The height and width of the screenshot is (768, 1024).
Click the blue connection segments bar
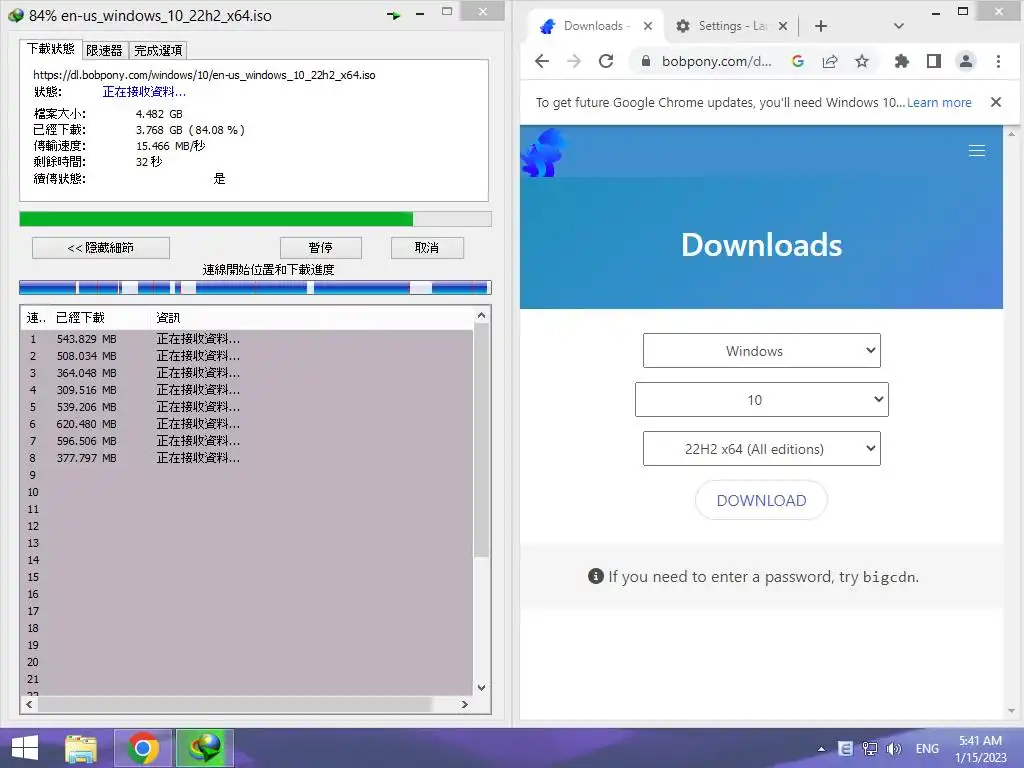pyautogui.click(x=255, y=287)
